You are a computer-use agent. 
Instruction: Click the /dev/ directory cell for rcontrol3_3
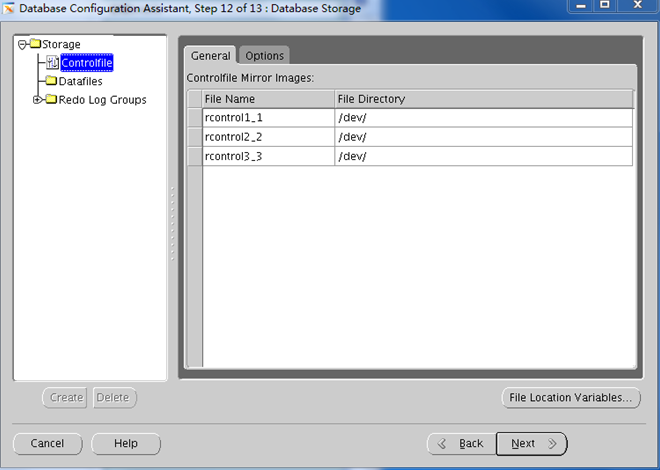pyautogui.click(x=484, y=157)
